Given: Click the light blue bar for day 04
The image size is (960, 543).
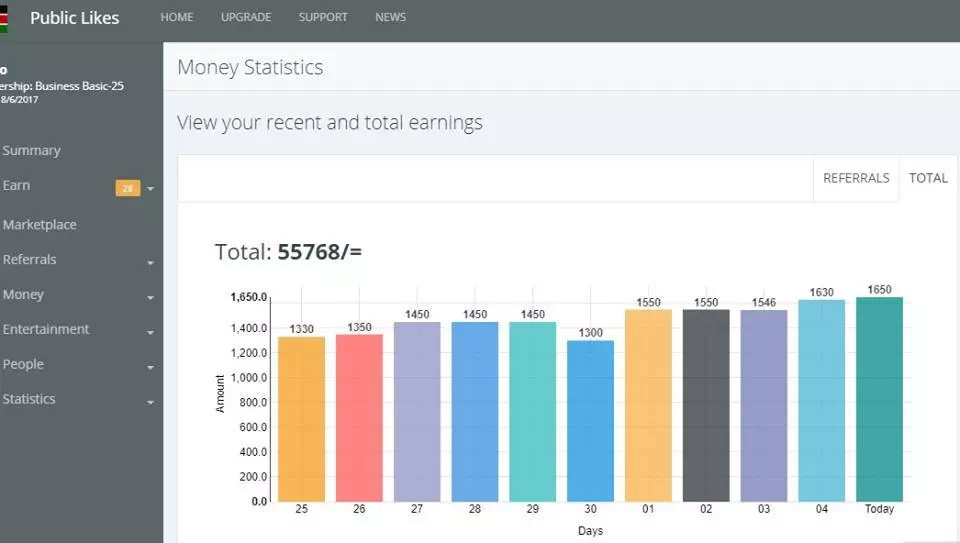Looking at the screenshot, I should (x=822, y=400).
